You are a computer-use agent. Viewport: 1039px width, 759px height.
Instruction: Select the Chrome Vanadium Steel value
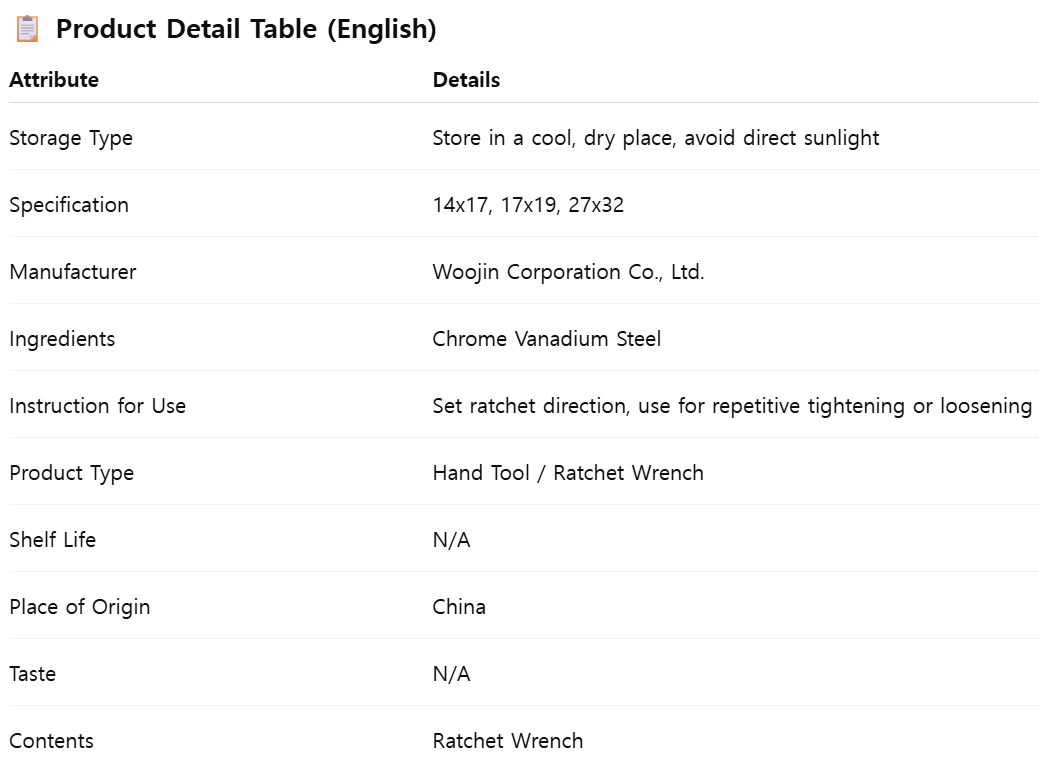pos(547,339)
